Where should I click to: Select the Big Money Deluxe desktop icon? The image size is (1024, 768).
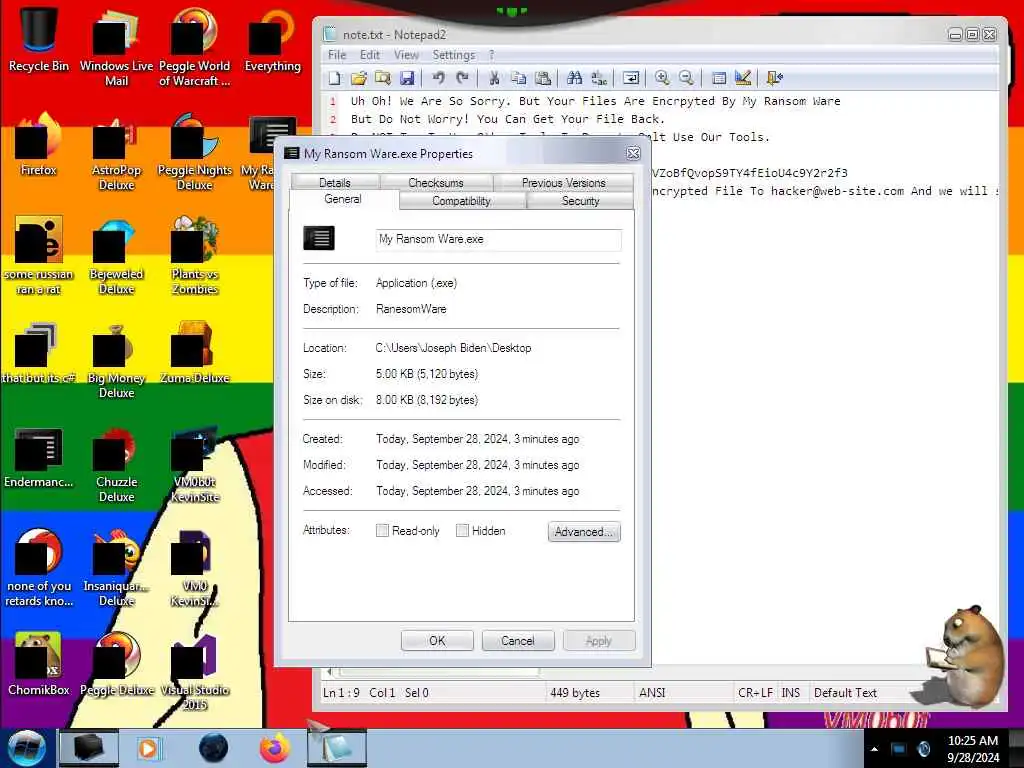tap(116, 359)
